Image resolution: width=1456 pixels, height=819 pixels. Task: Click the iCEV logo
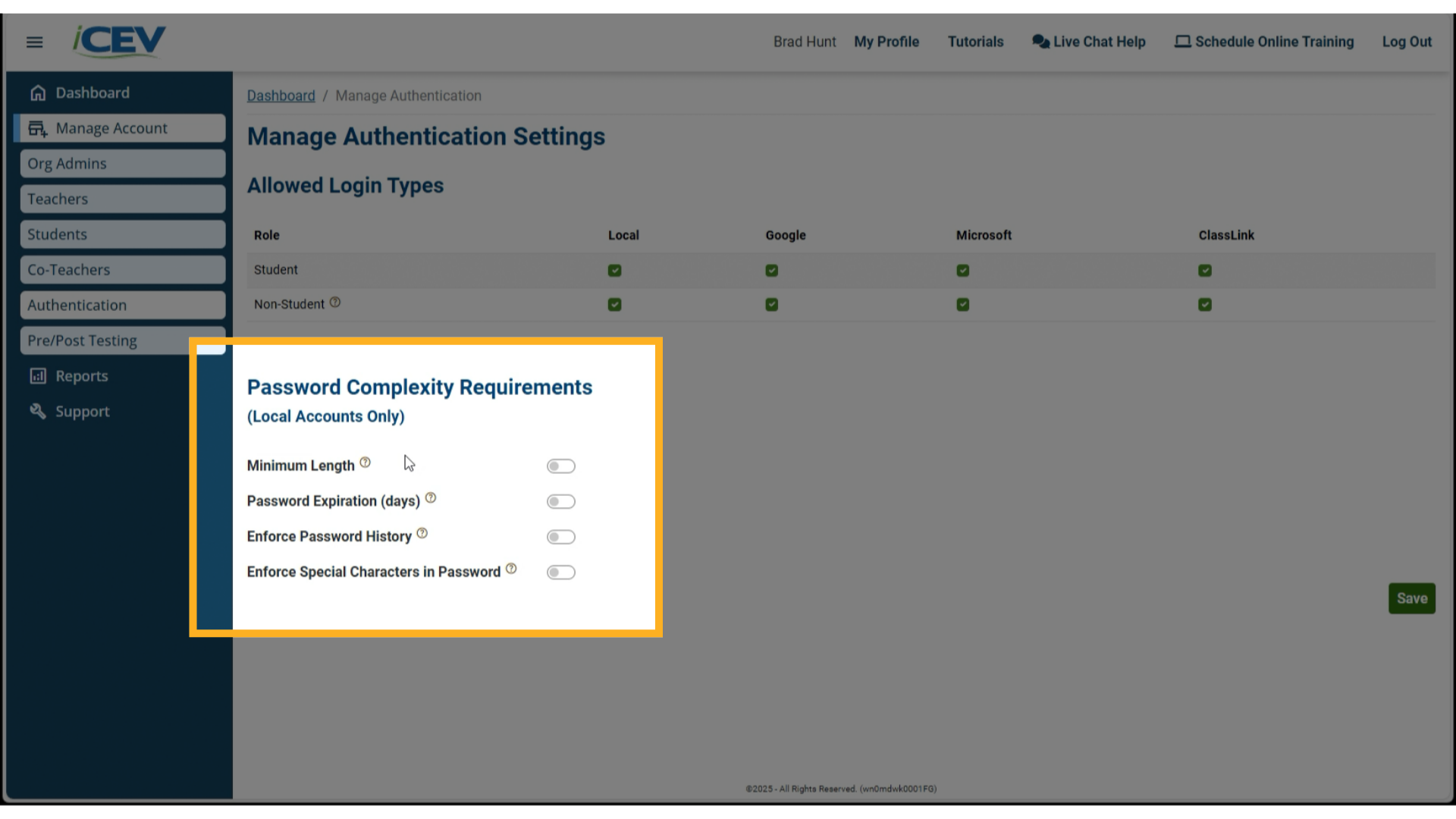[118, 41]
